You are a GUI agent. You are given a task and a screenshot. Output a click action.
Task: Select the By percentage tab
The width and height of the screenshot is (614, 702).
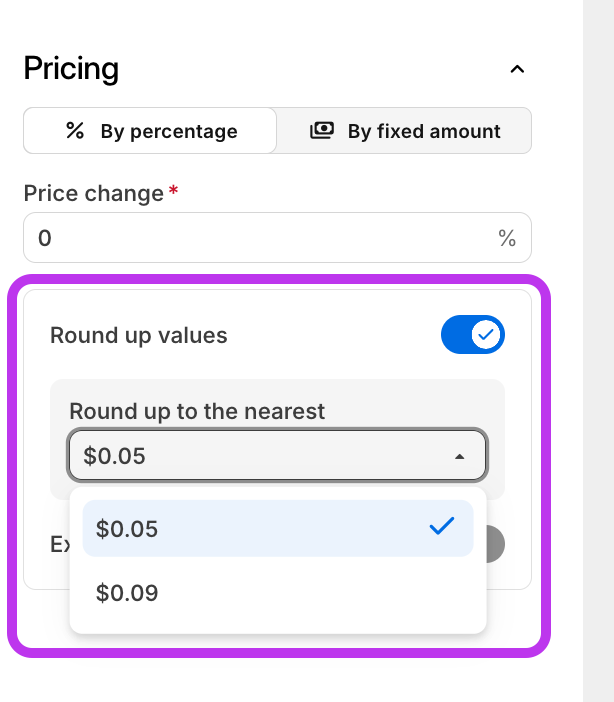click(150, 131)
